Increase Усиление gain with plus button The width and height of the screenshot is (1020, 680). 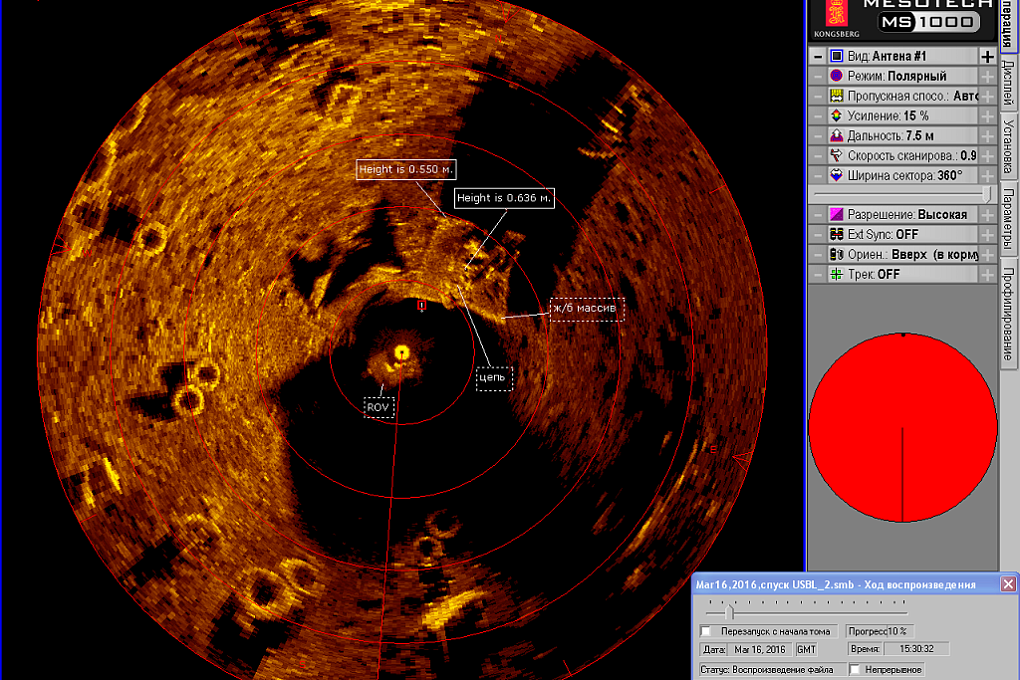987,116
